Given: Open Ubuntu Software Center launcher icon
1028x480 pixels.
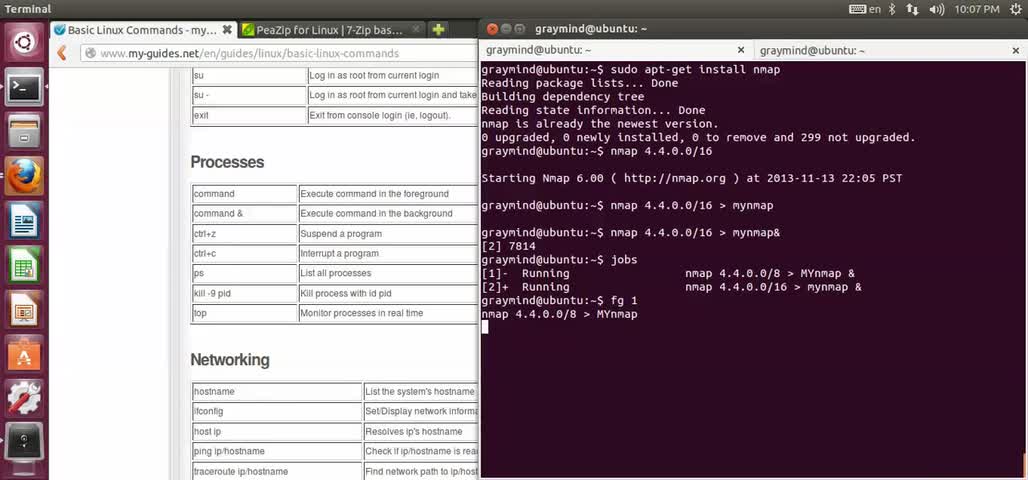Looking at the screenshot, I should pos(24,354).
